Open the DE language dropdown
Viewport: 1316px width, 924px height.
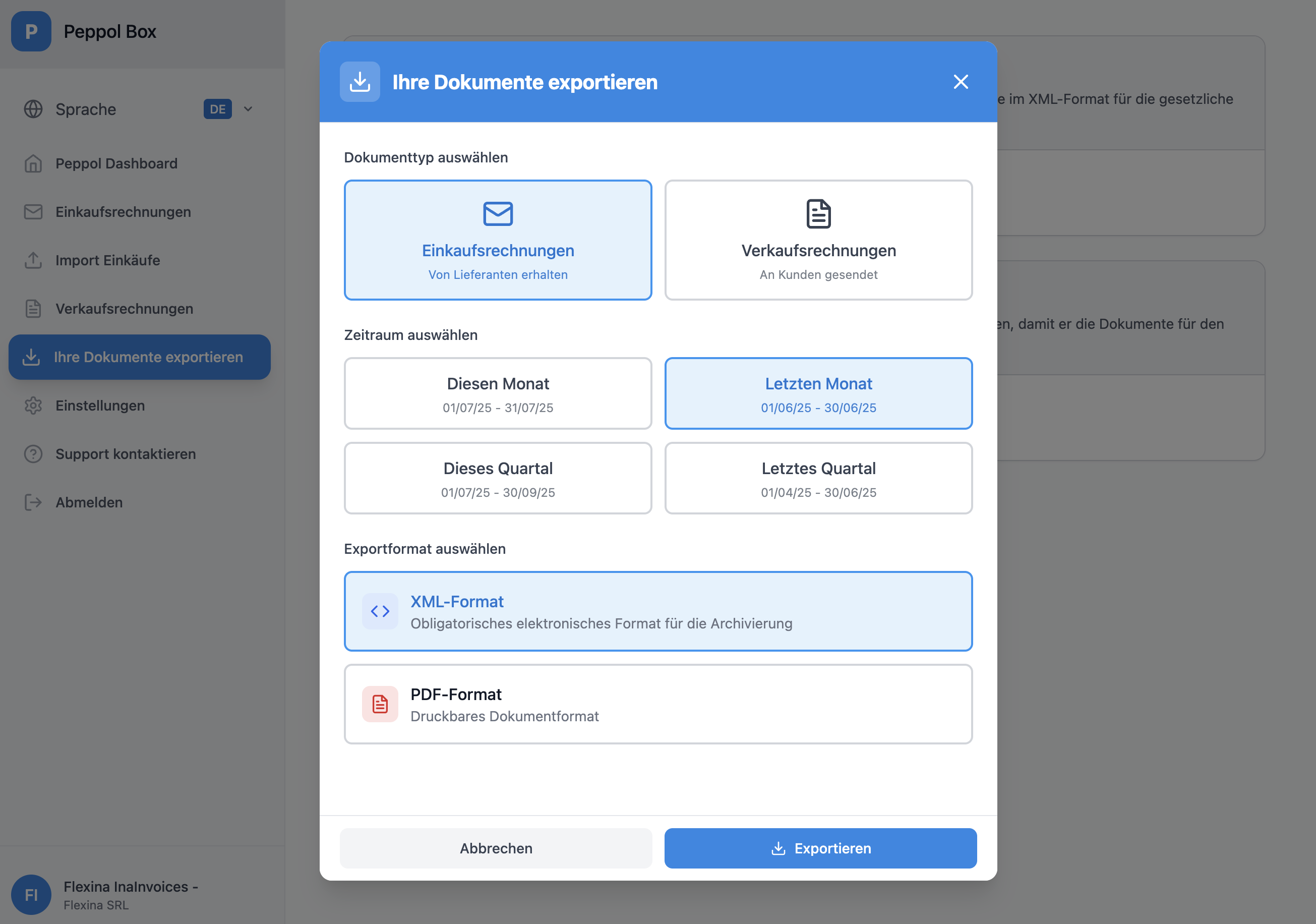[218, 109]
